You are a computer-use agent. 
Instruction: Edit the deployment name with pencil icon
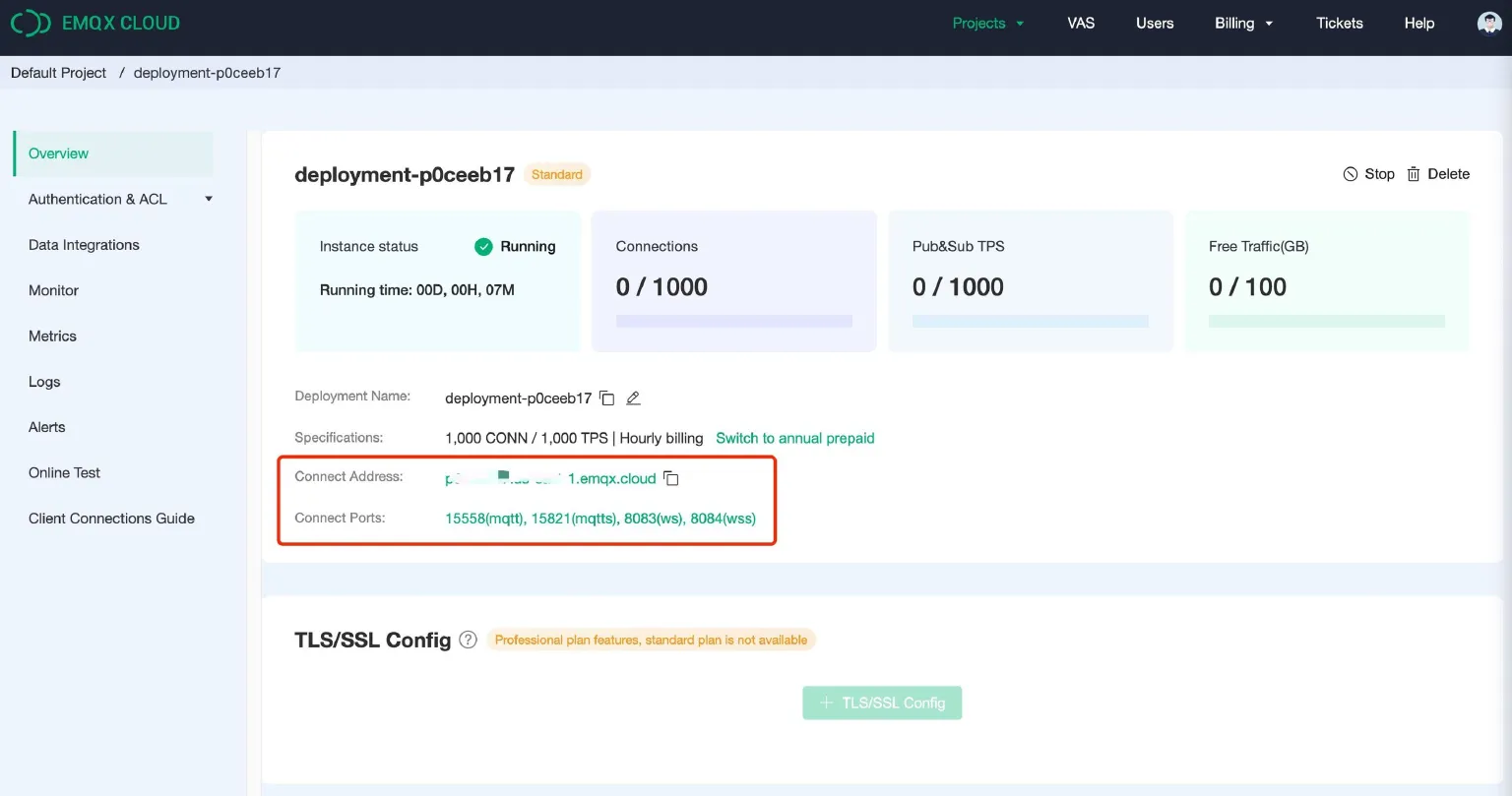point(632,398)
